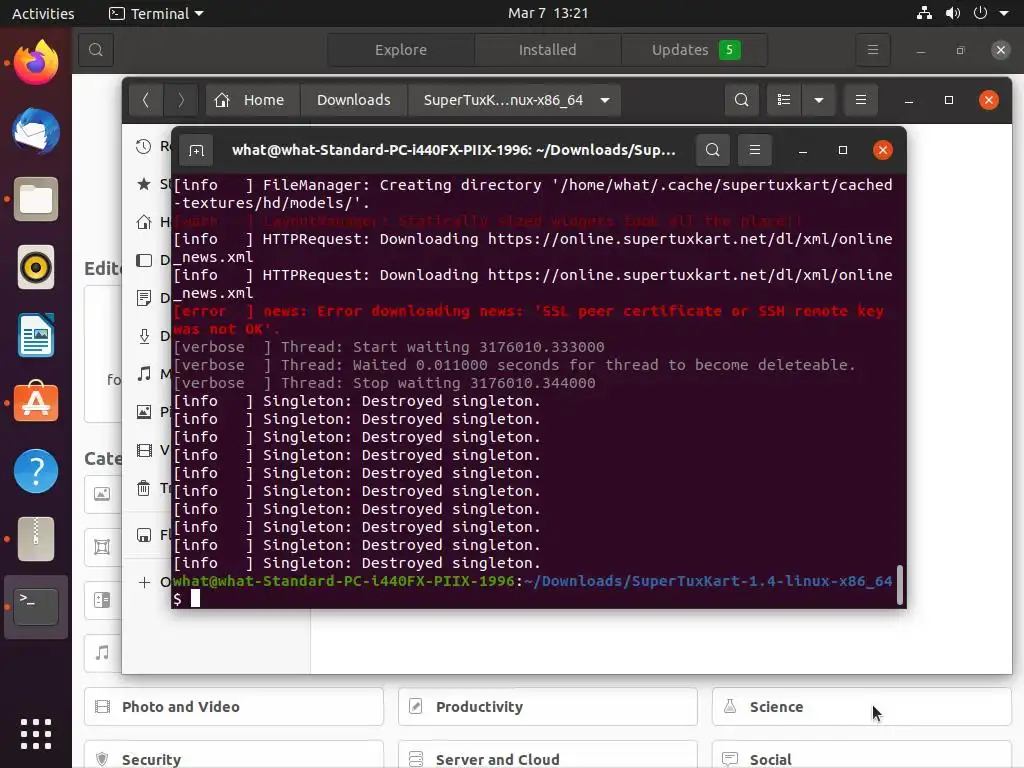1024x768 pixels.
Task: Open the music note category tile in Software
Action: [x=103, y=652]
